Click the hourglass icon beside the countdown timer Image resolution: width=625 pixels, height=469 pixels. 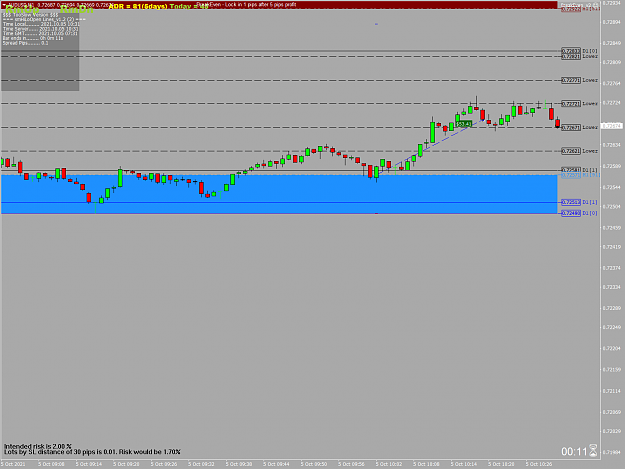(x=593, y=451)
